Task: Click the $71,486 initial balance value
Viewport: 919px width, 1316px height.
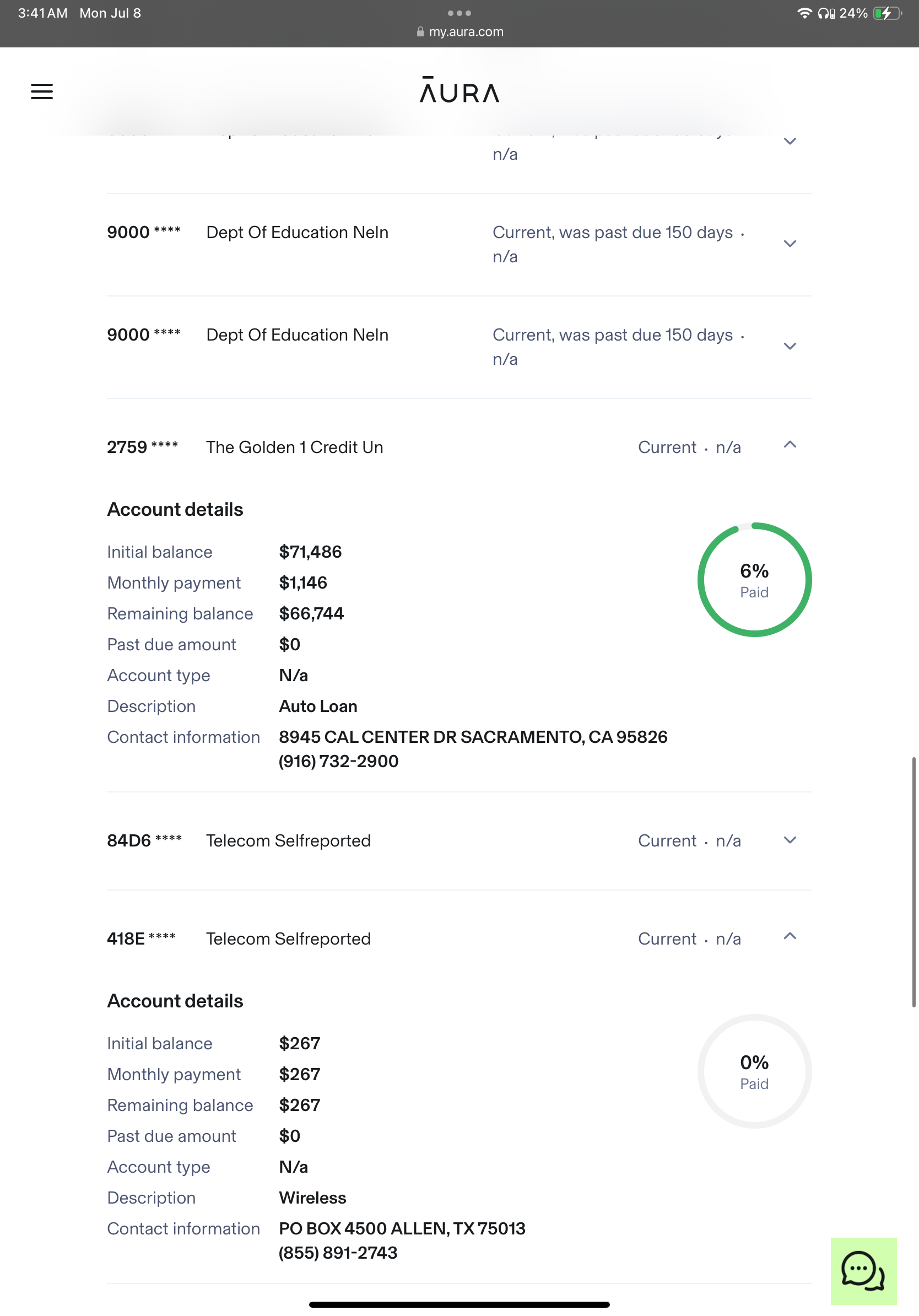Action: tap(310, 552)
